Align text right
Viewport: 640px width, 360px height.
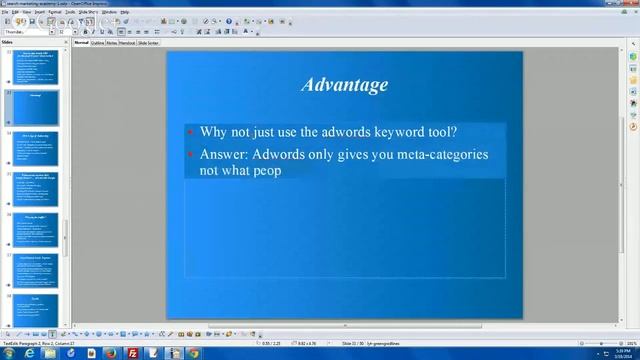(x=138, y=32)
